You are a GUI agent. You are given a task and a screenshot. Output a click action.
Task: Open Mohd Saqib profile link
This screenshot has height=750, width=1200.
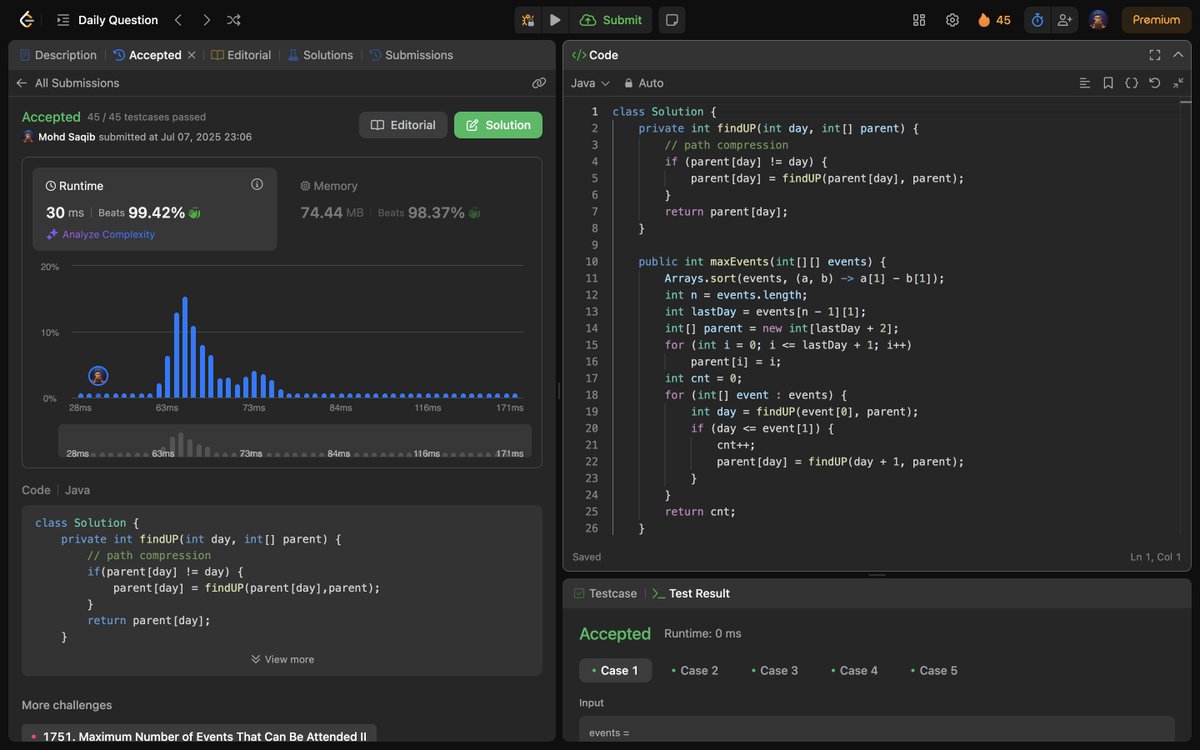click(67, 137)
